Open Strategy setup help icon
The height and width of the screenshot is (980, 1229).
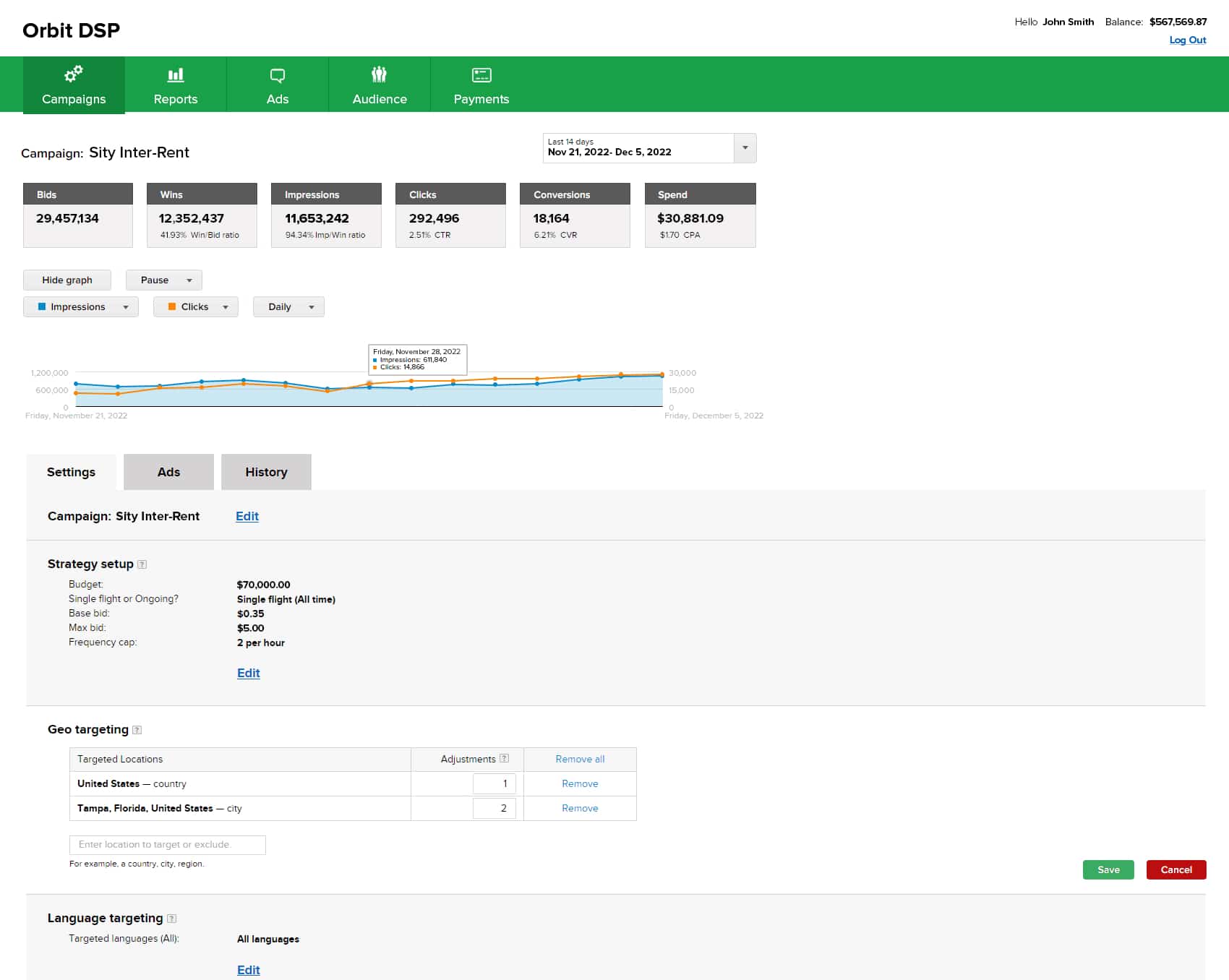(x=142, y=564)
